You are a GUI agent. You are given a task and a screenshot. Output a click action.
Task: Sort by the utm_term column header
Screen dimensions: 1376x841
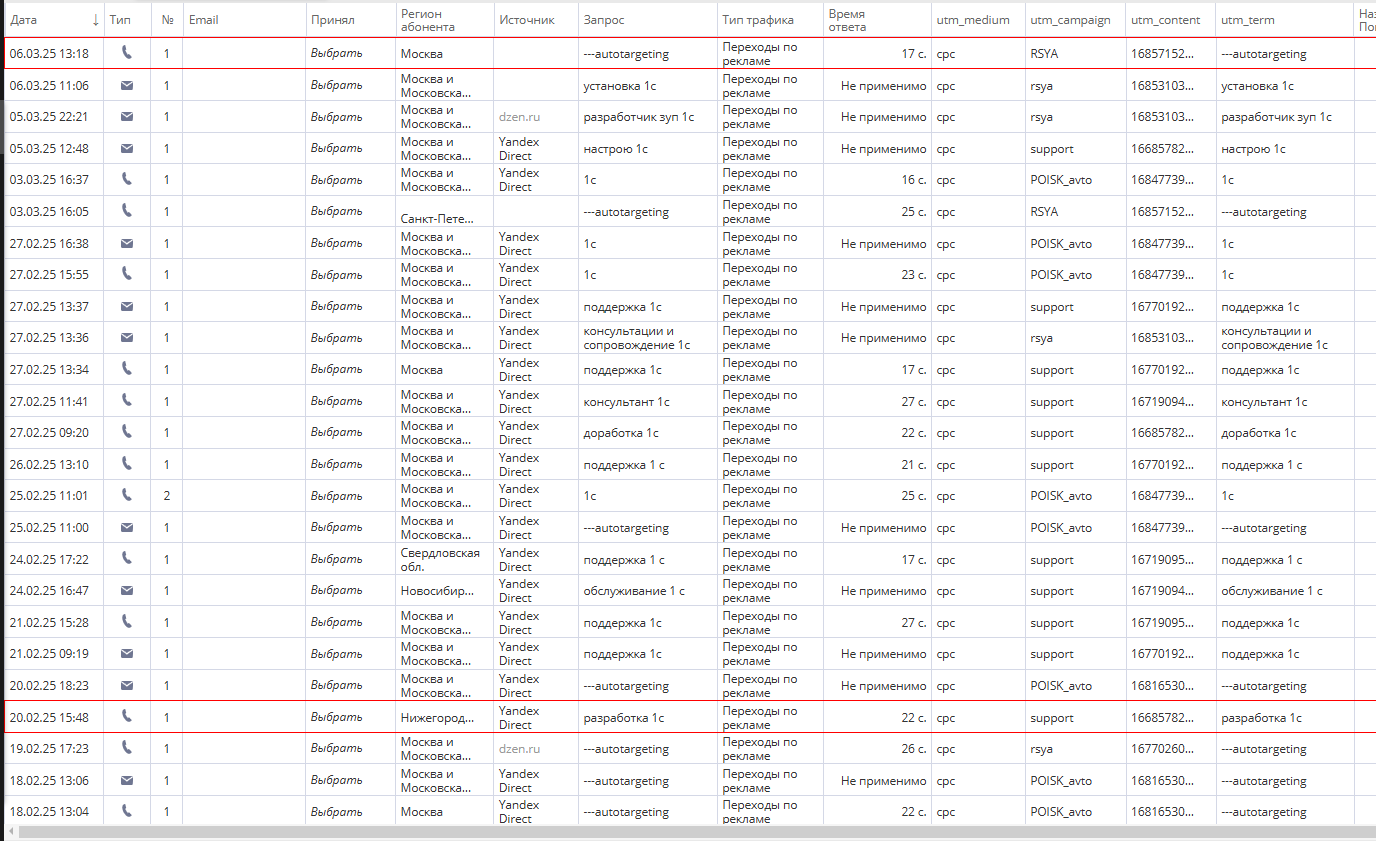tap(1248, 20)
